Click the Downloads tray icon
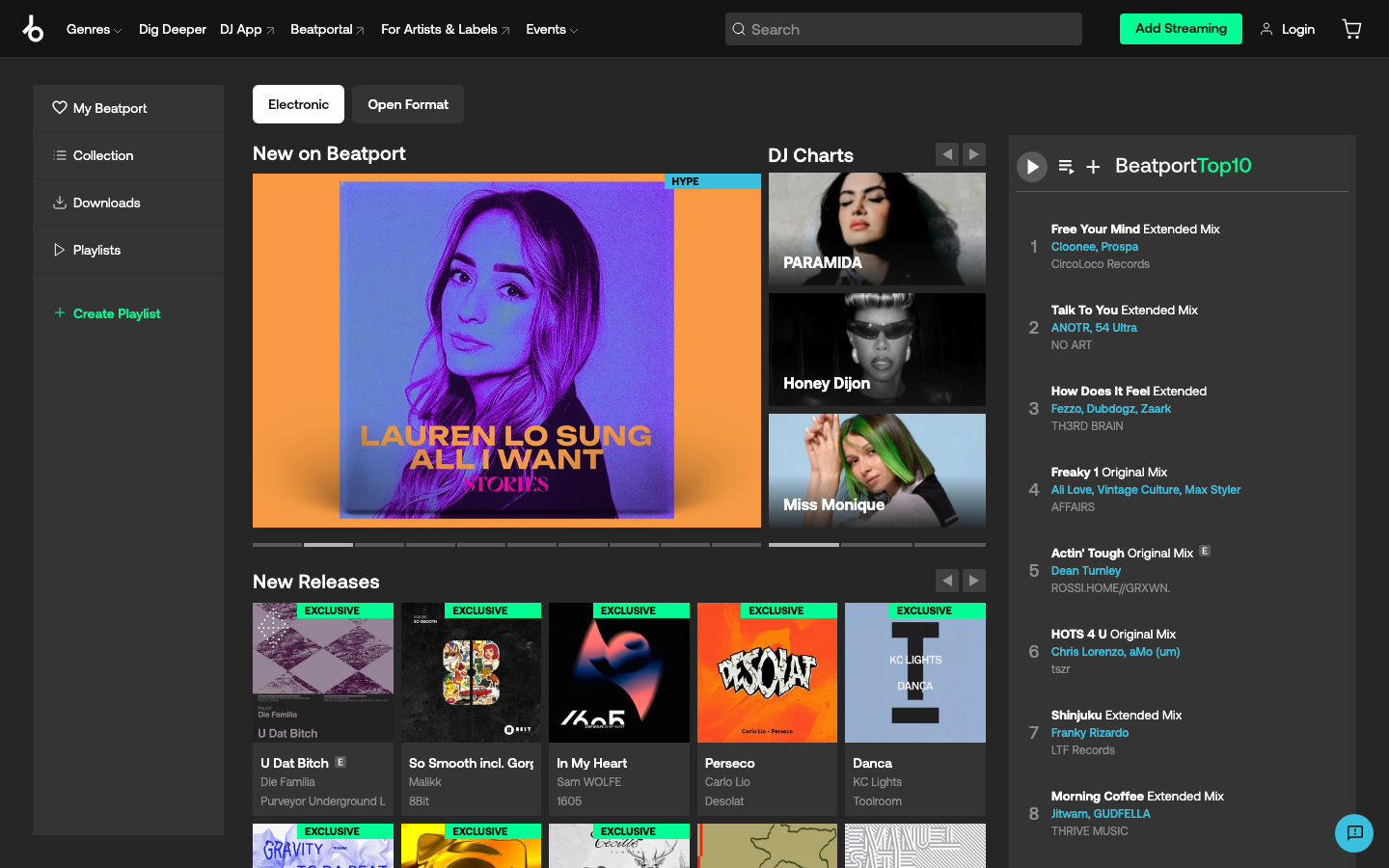The image size is (1389, 868). (60, 203)
